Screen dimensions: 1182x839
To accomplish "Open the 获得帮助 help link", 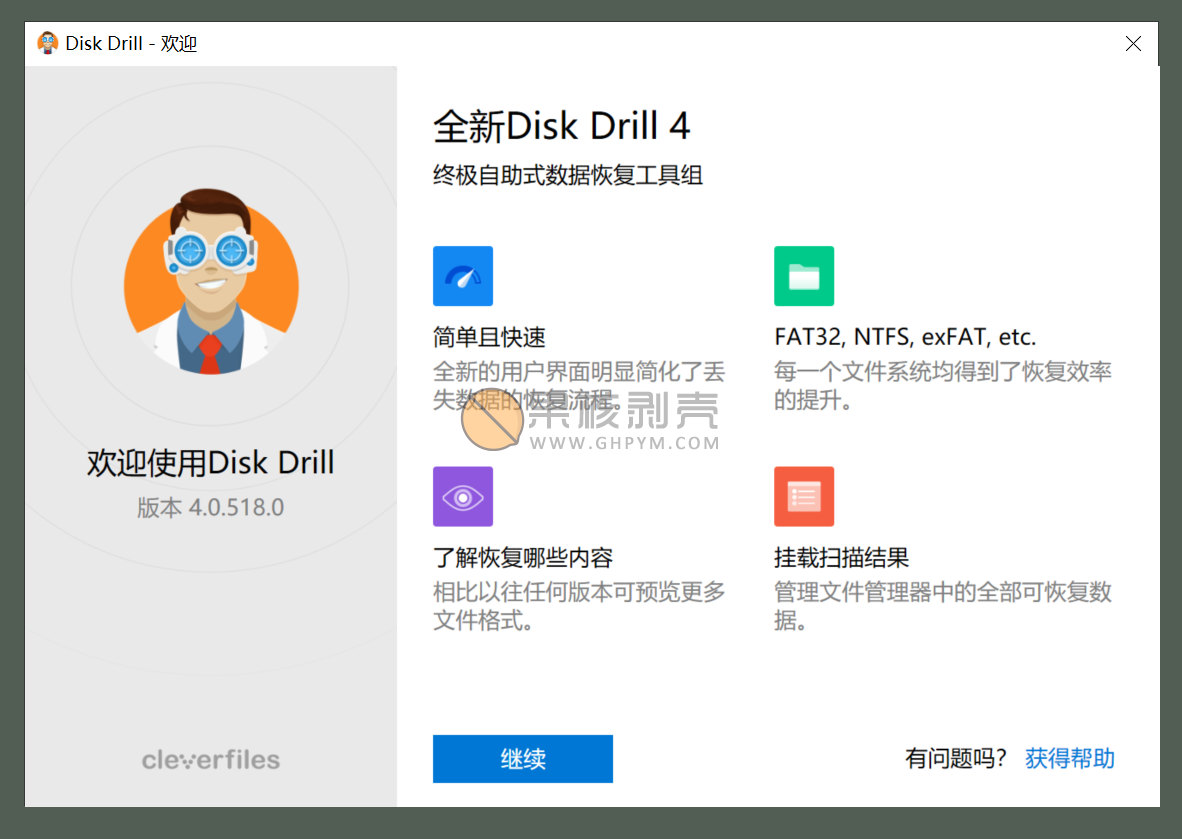I will coord(1069,759).
